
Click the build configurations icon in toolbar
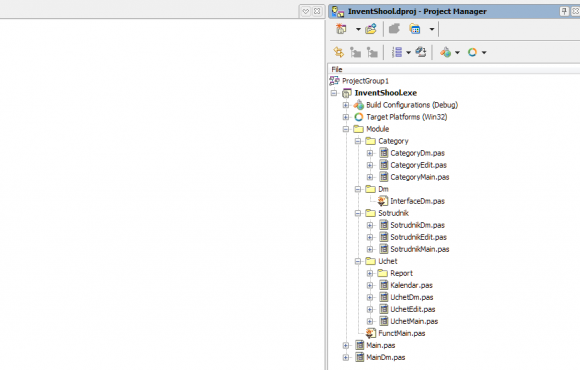[x=445, y=52]
